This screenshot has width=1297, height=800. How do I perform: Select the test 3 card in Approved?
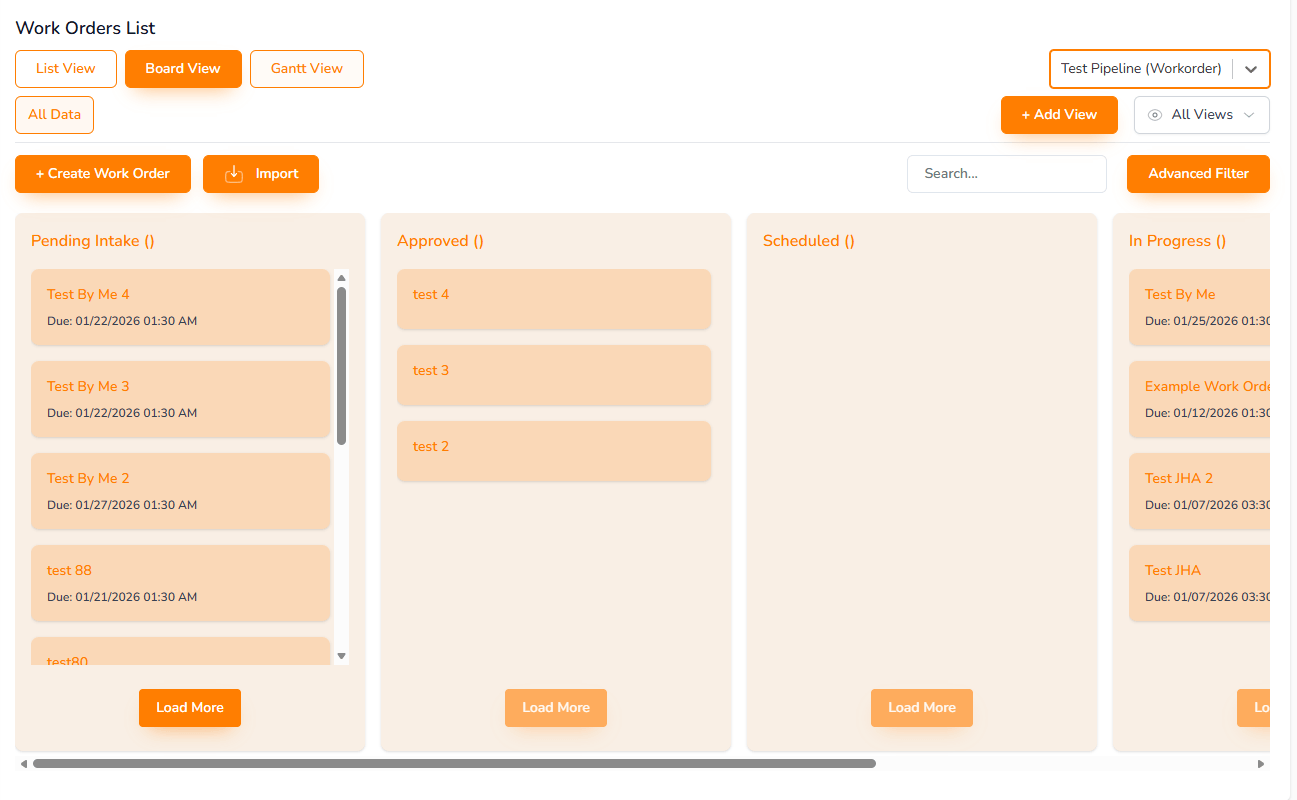(x=554, y=375)
